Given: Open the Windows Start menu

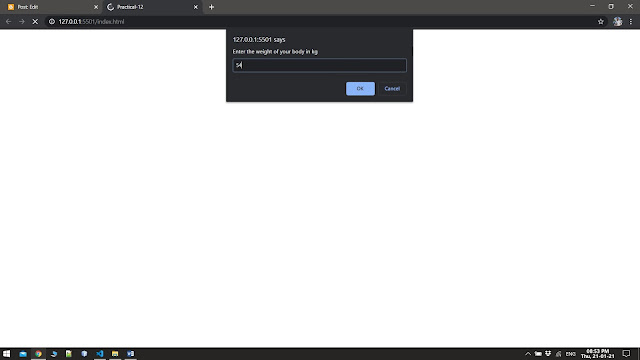Looking at the screenshot, I should tap(7, 354).
